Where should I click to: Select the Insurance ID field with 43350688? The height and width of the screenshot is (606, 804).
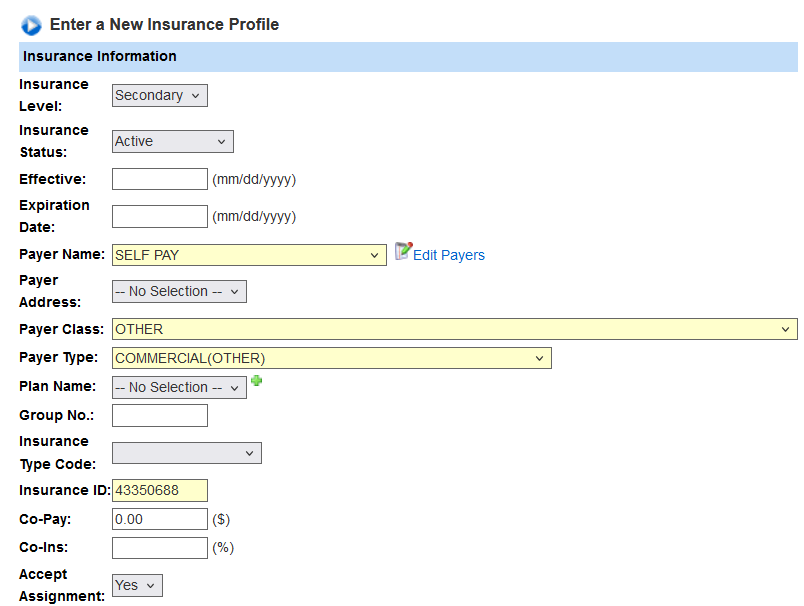(159, 490)
